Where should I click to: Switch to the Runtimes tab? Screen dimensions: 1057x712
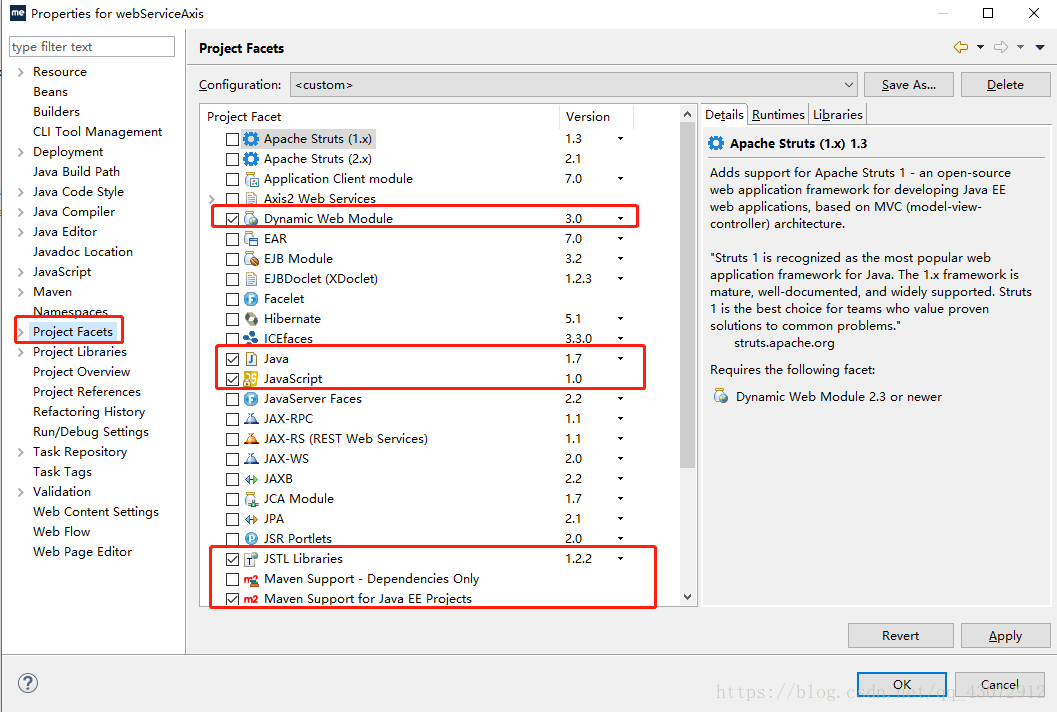(778, 115)
